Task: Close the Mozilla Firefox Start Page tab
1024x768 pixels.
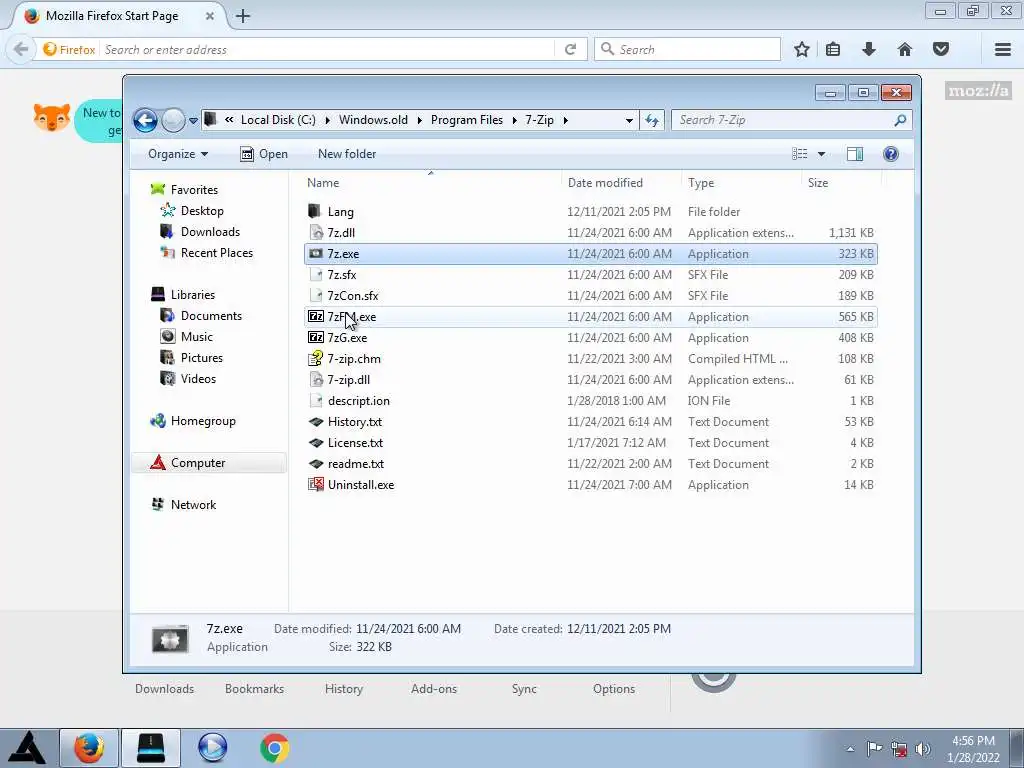Action: 210,16
